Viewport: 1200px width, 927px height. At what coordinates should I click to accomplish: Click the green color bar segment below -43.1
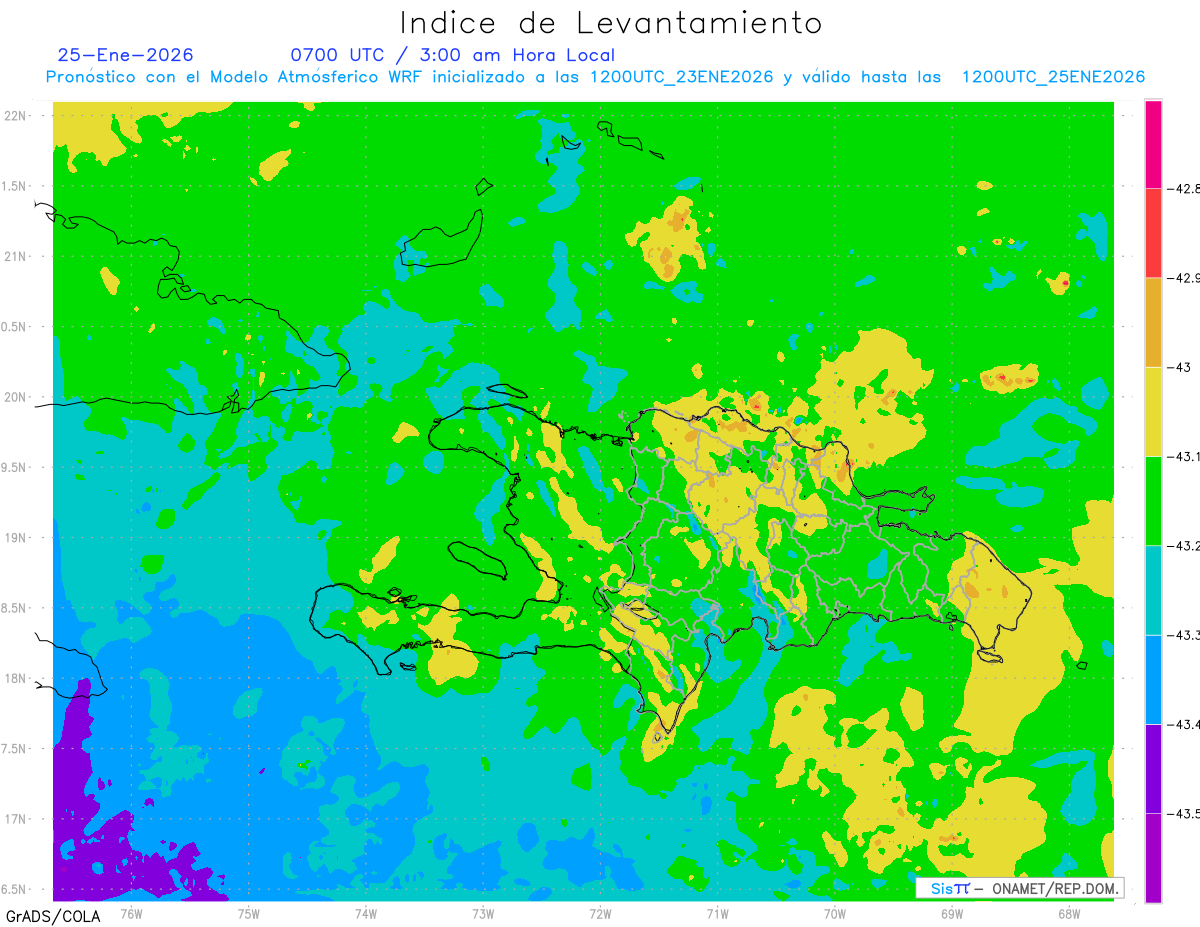coord(1153,500)
